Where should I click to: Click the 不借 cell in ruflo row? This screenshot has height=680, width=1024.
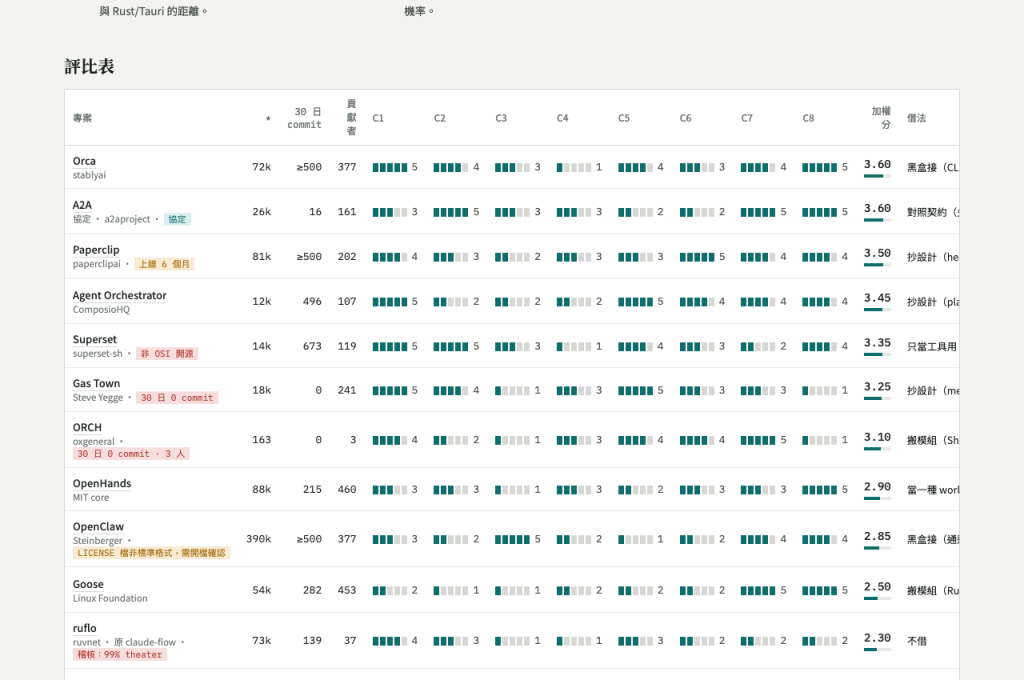(917, 641)
